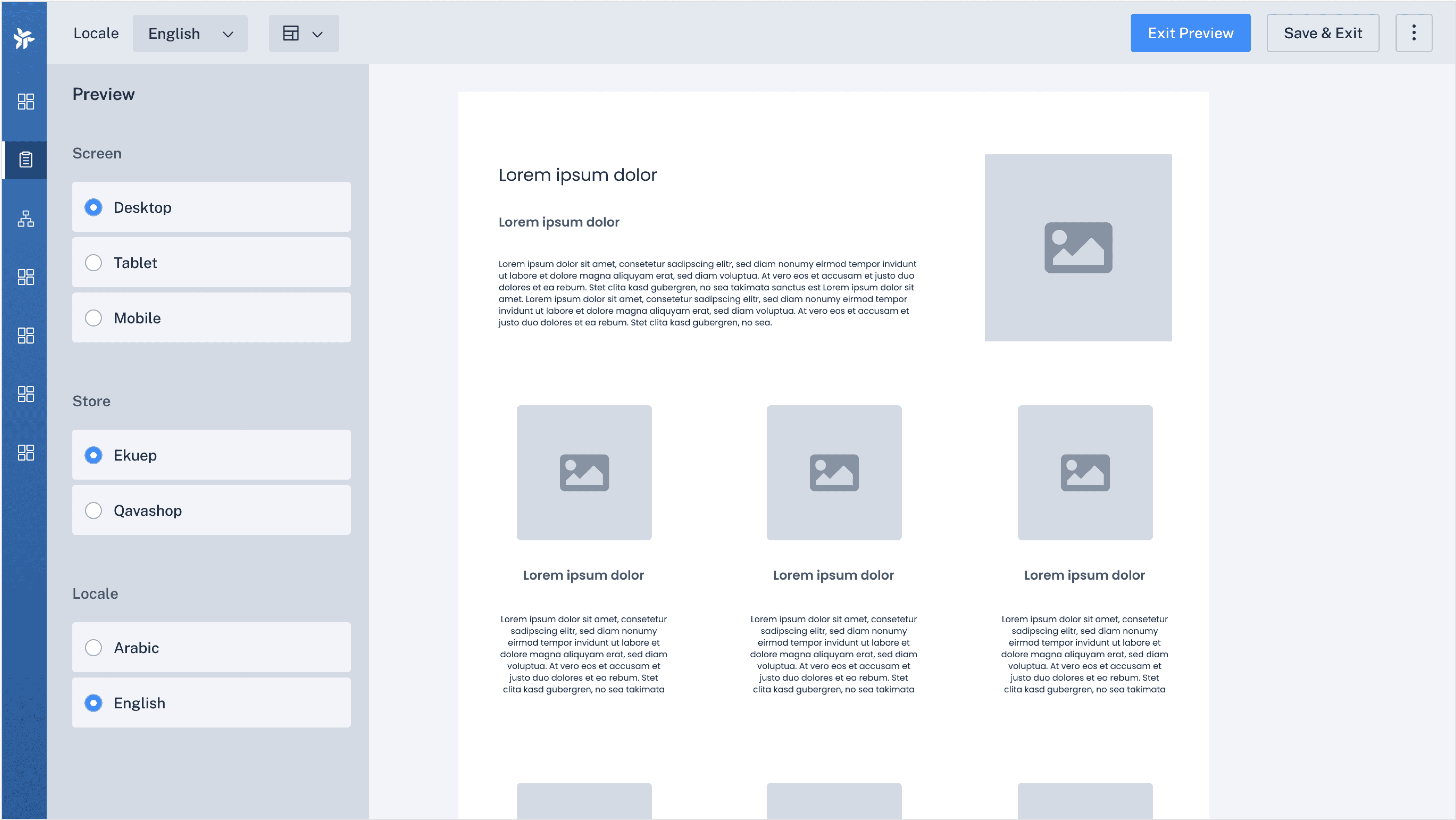Select the Tablet screen option
This screenshot has height=820, width=1456.
pyautogui.click(x=93, y=263)
